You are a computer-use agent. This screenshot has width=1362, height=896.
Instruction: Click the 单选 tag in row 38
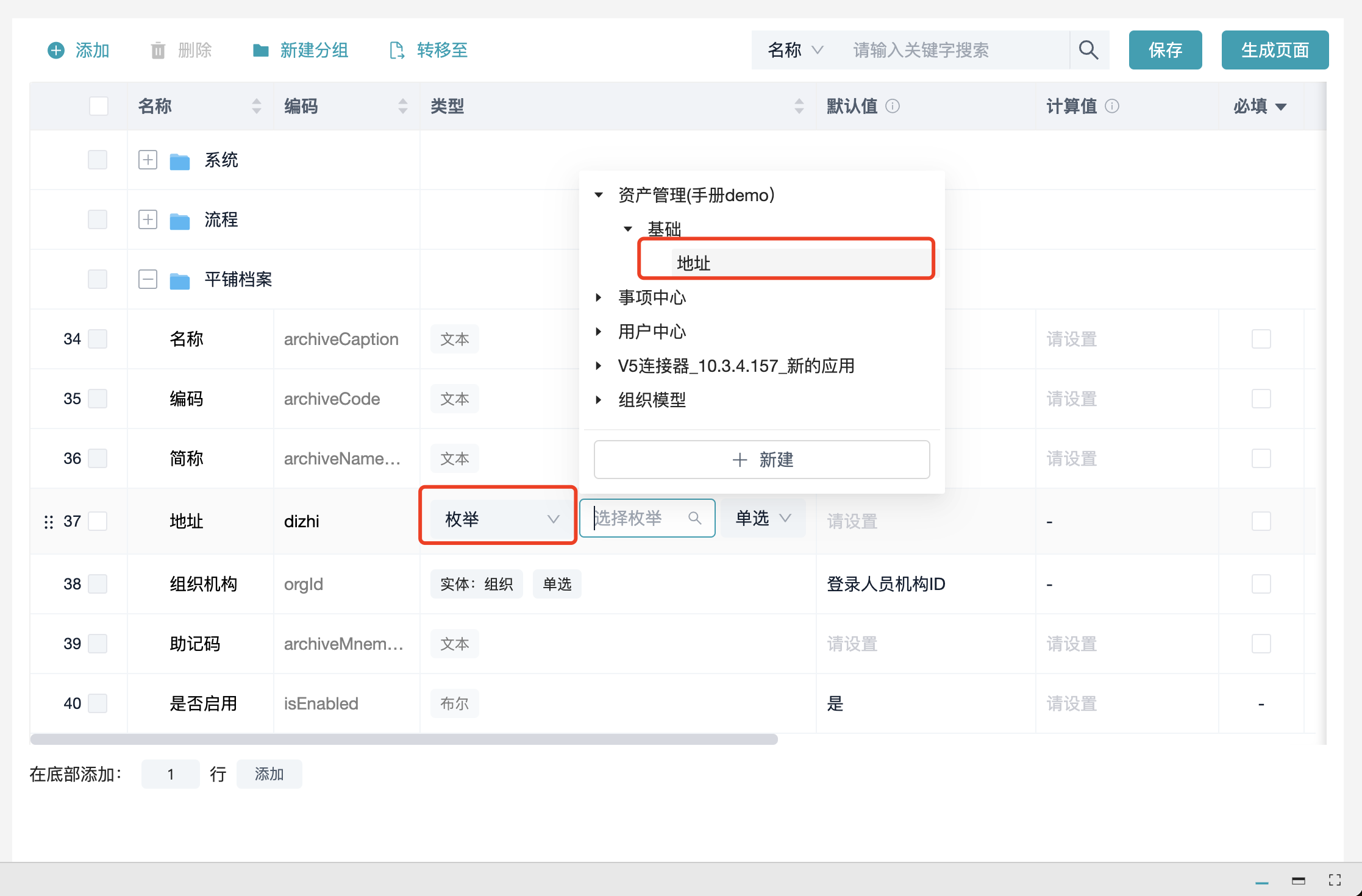coord(557,584)
